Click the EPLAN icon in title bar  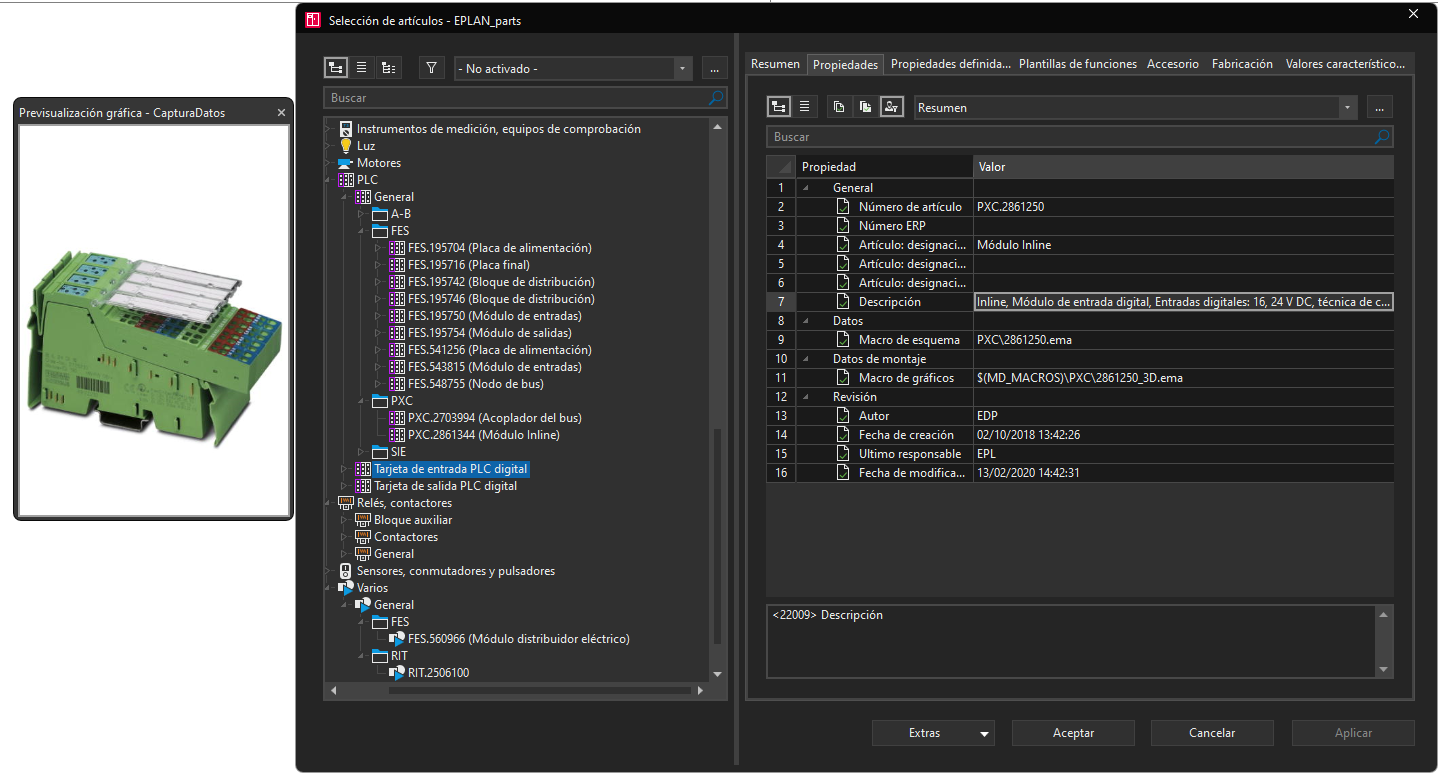tap(313, 20)
